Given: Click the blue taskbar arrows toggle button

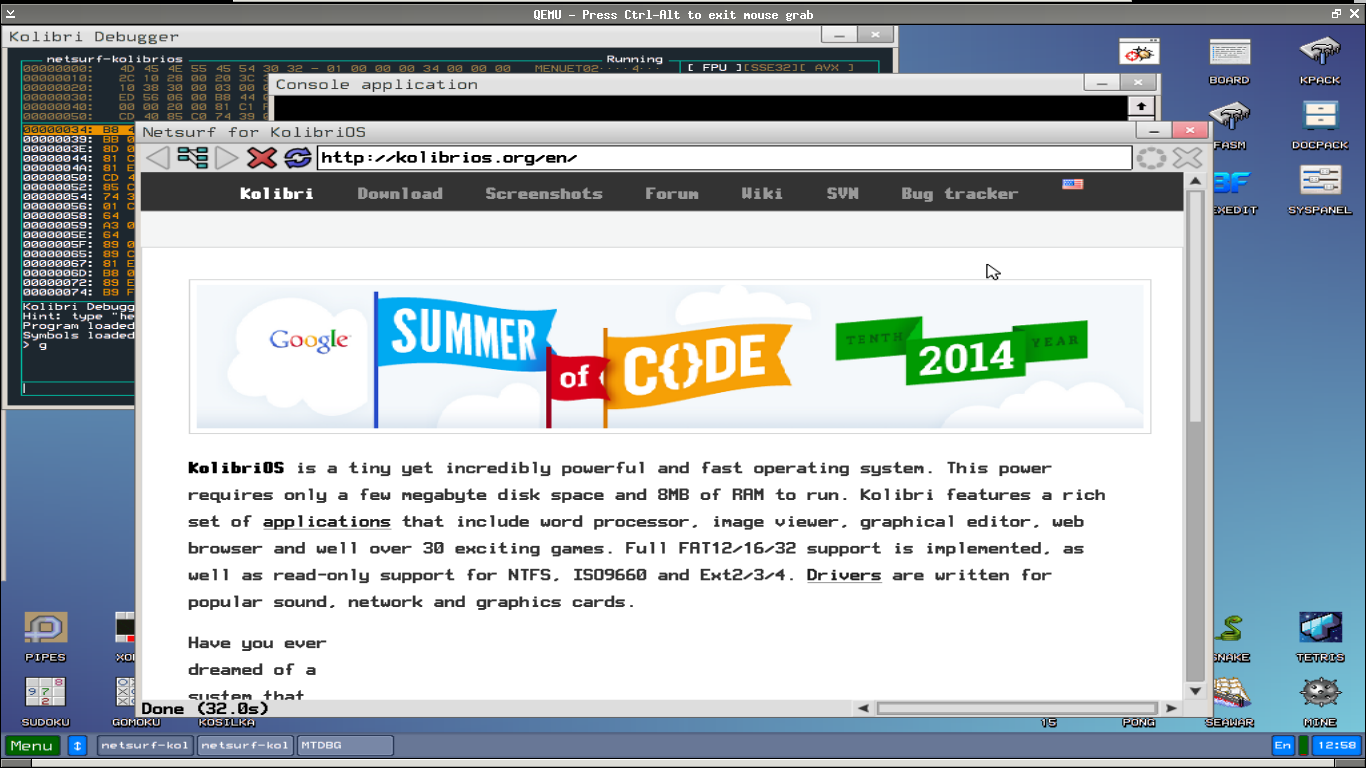Looking at the screenshot, I should pos(77,745).
